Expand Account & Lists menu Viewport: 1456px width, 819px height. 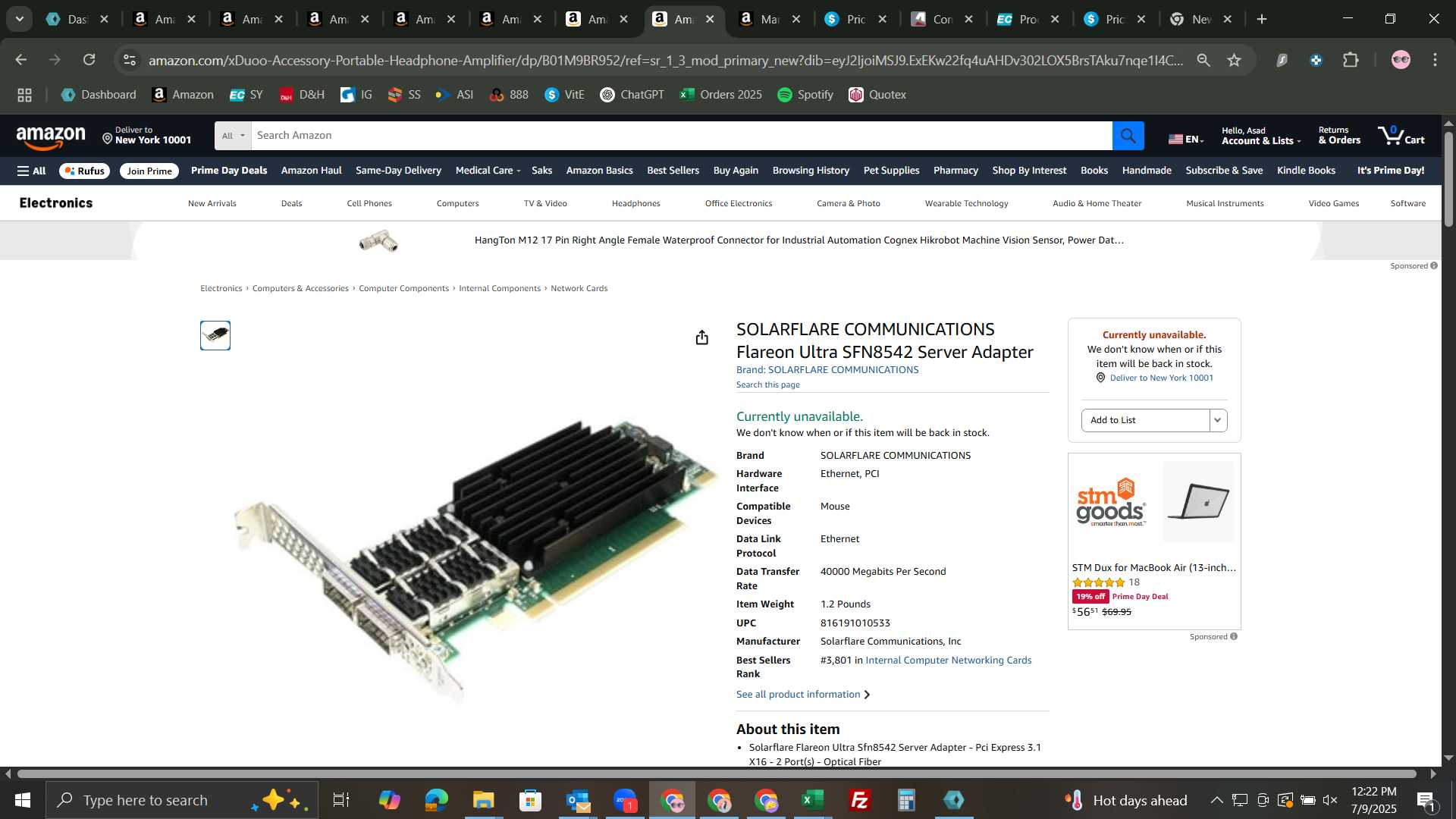click(x=1260, y=136)
